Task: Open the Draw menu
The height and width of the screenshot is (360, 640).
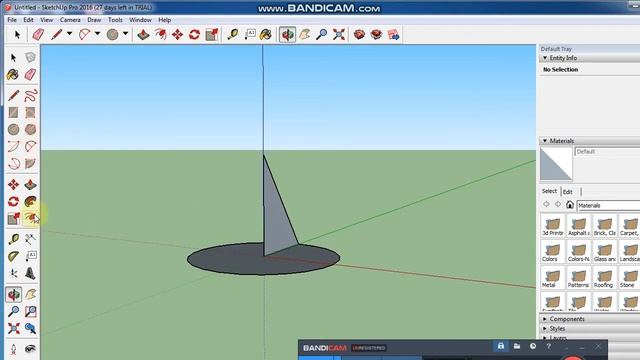Action: click(x=94, y=20)
